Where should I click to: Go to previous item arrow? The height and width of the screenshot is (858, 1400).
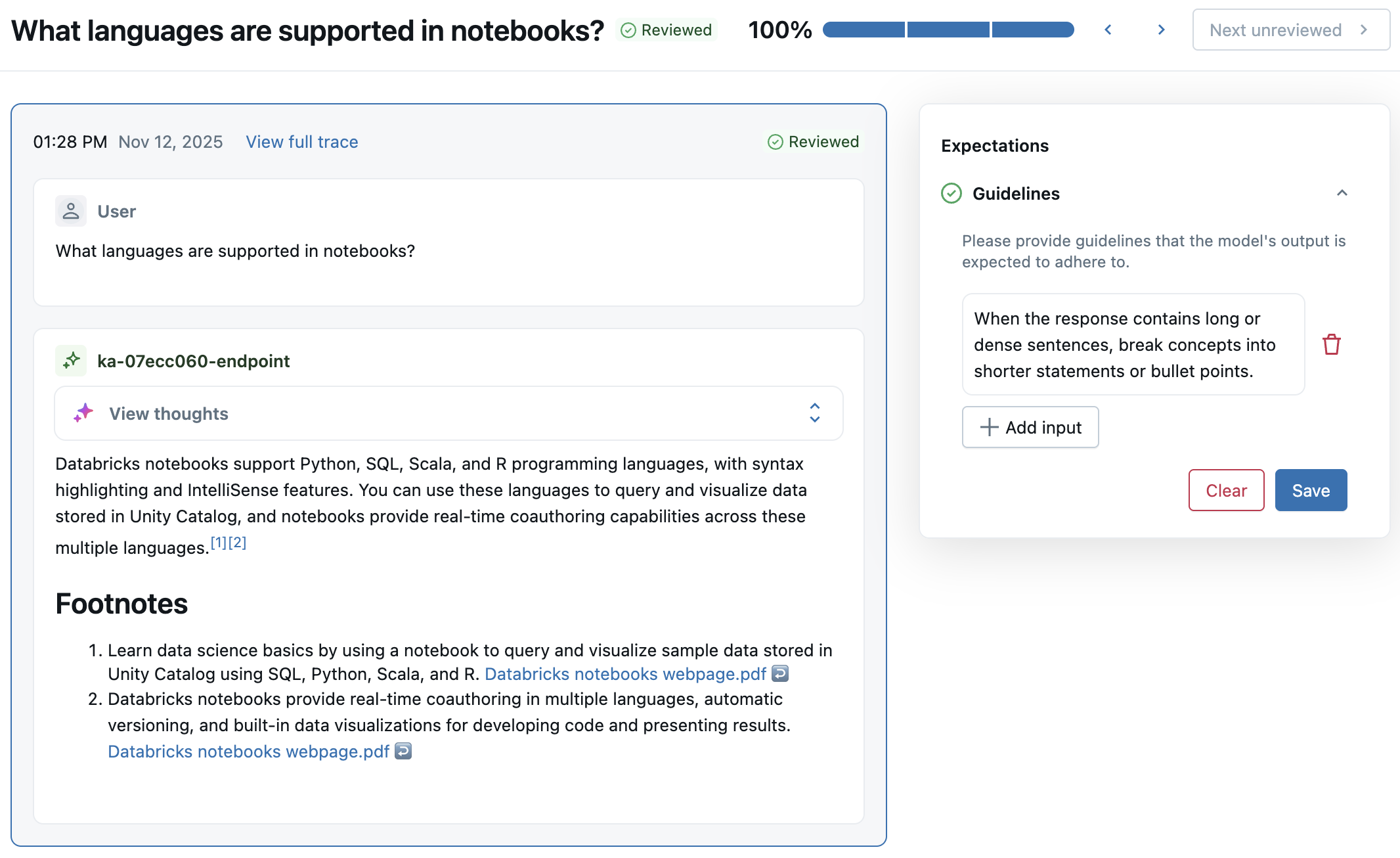(x=1108, y=30)
